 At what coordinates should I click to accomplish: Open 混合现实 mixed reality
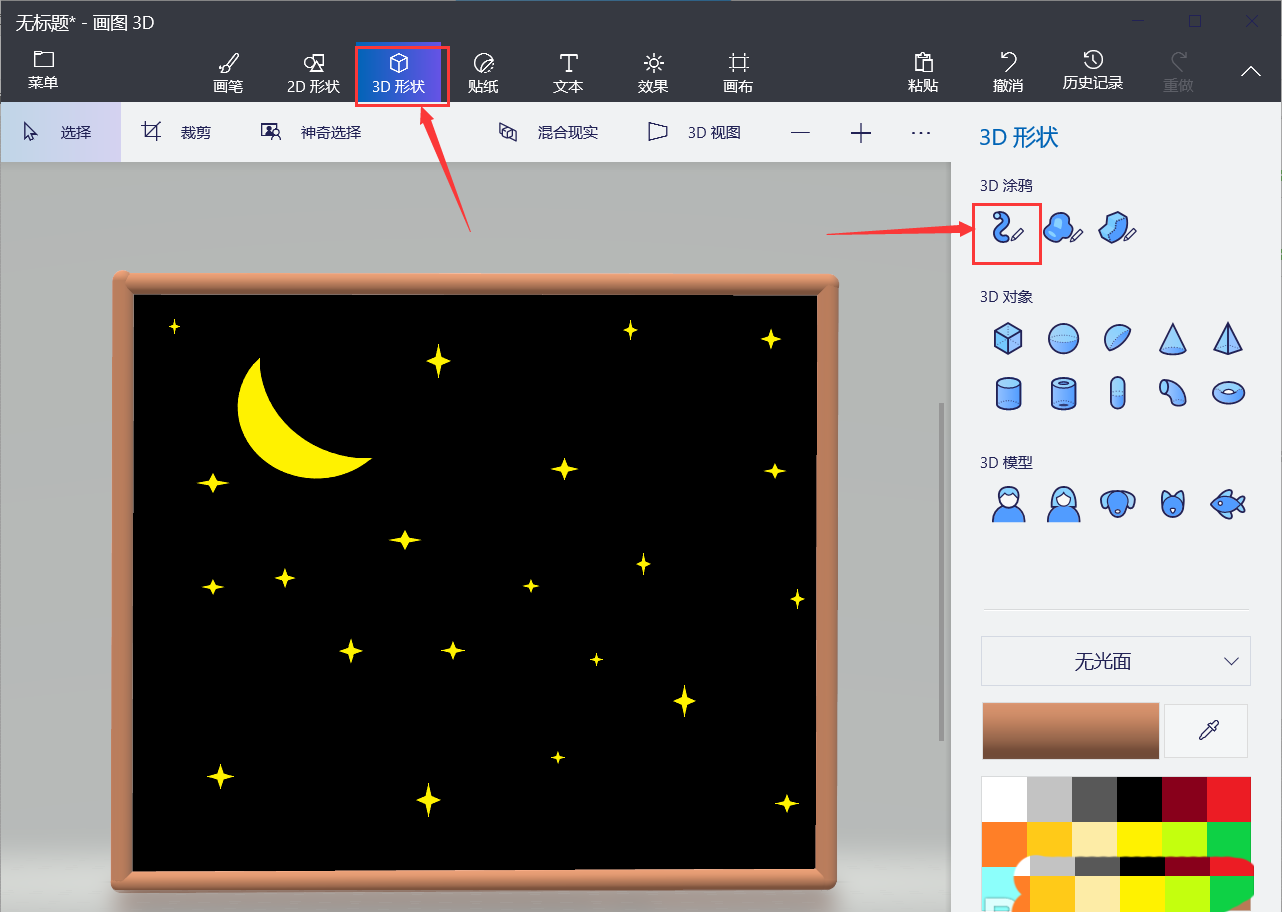click(548, 132)
